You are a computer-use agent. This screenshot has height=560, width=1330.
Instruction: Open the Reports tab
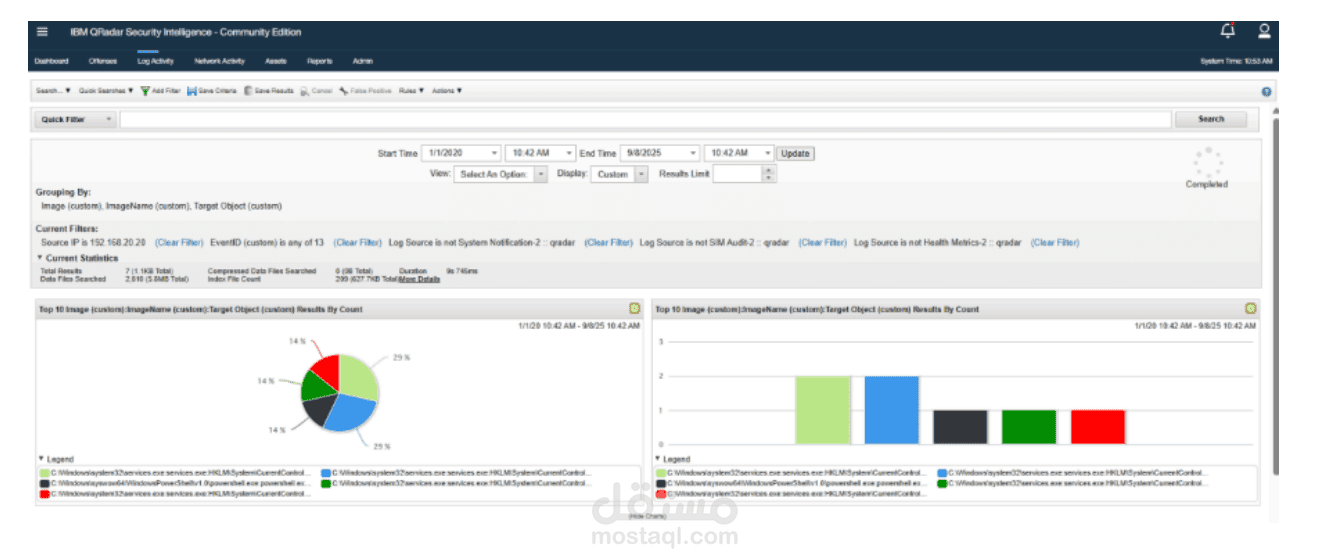pos(320,61)
